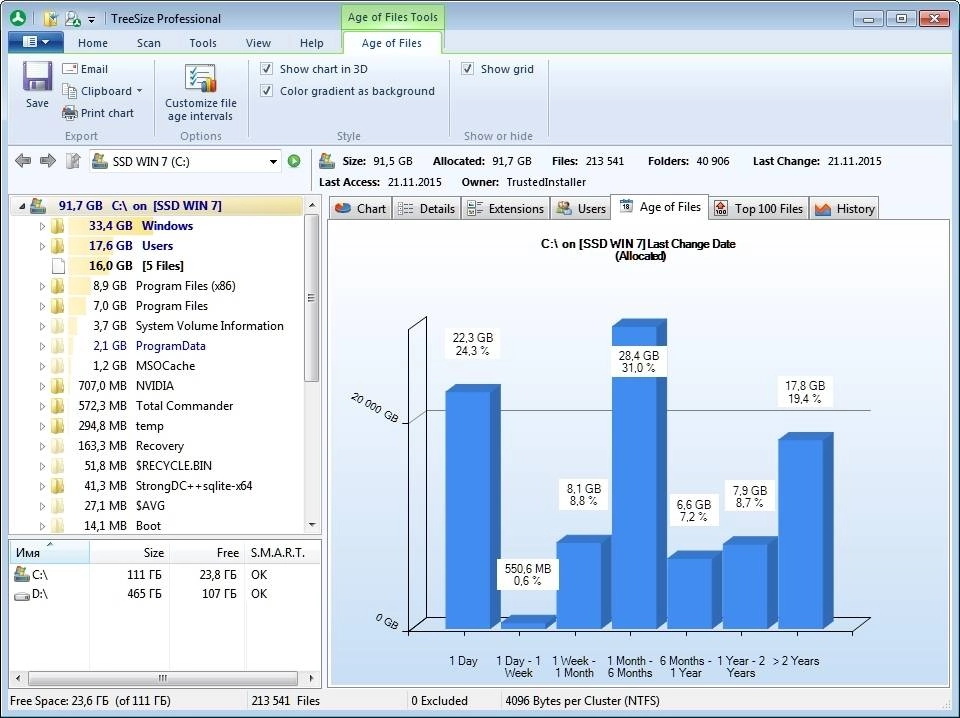Select the StrongDC++sqlite-x64 folder

pos(194,486)
